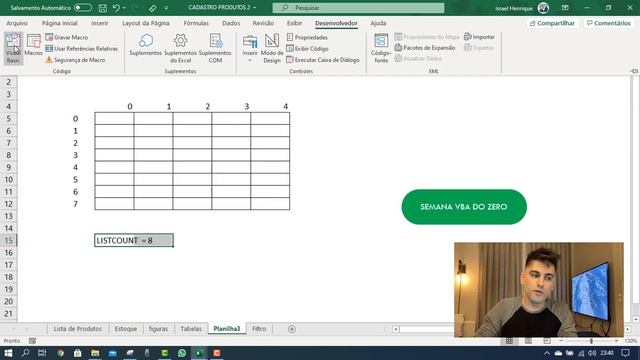Viewport: 640px width, 360px height.
Task: Click Executar Caixa de Diálogo
Action: click(x=323, y=60)
